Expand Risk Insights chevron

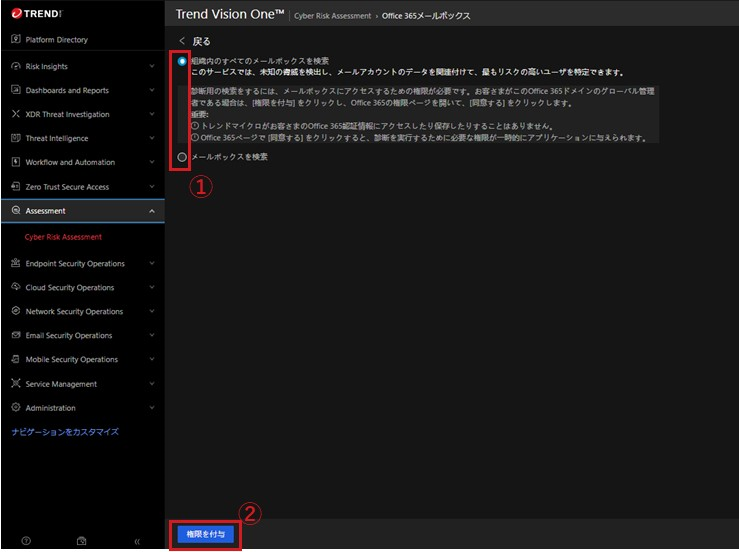coord(152,66)
